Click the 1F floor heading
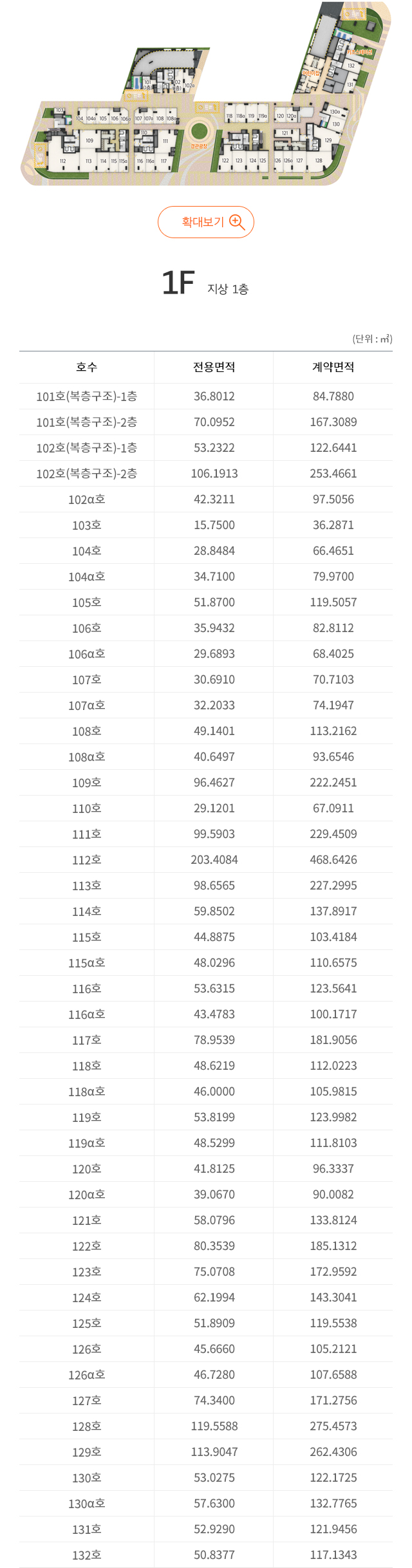This screenshot has height=1568, width=412. coord(178,283)
